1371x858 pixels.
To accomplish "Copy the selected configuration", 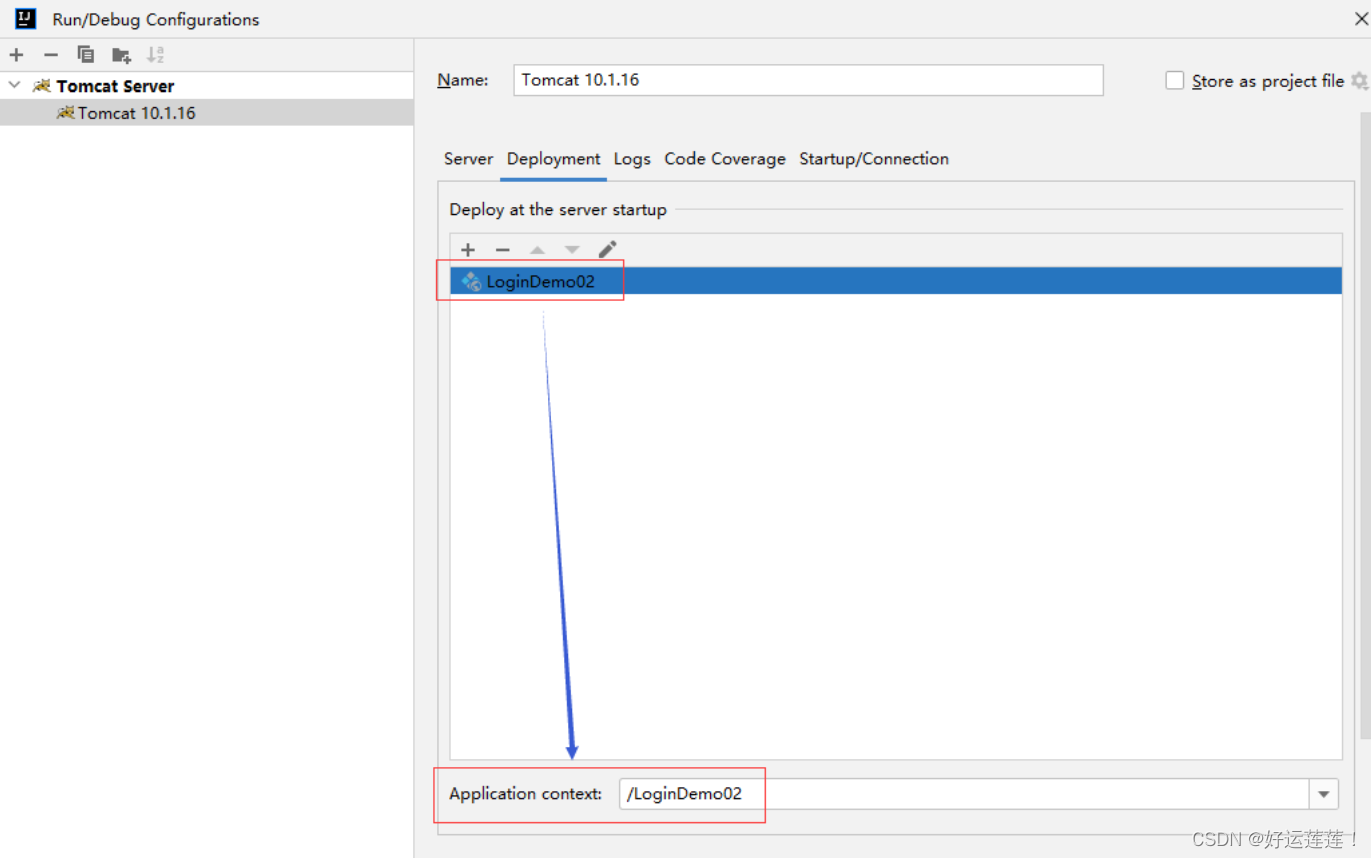I will point(86,55).
